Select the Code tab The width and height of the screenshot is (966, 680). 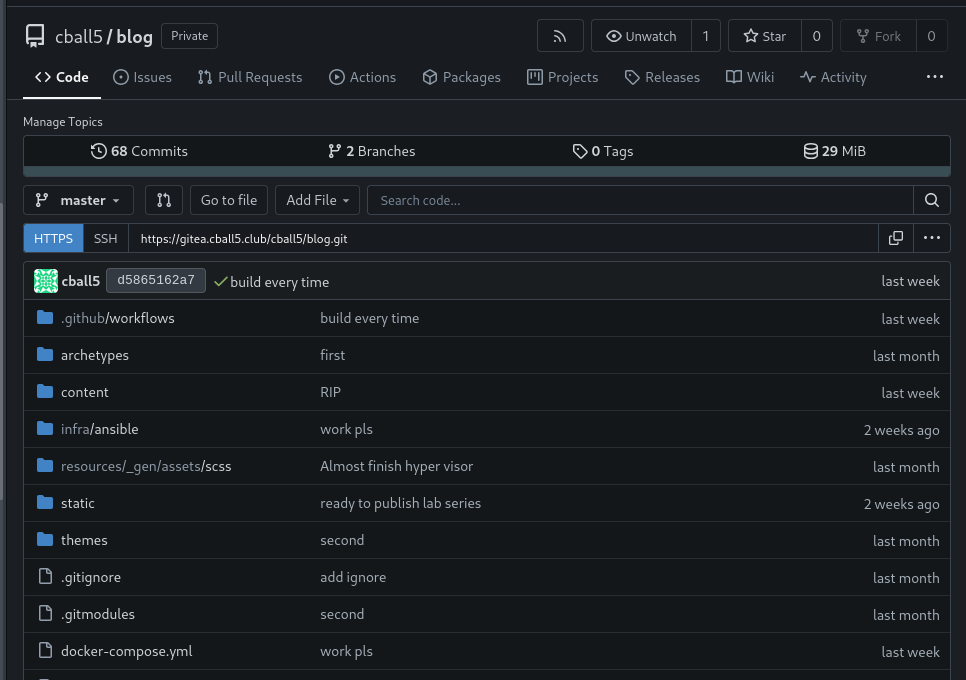tap(62, 77)
